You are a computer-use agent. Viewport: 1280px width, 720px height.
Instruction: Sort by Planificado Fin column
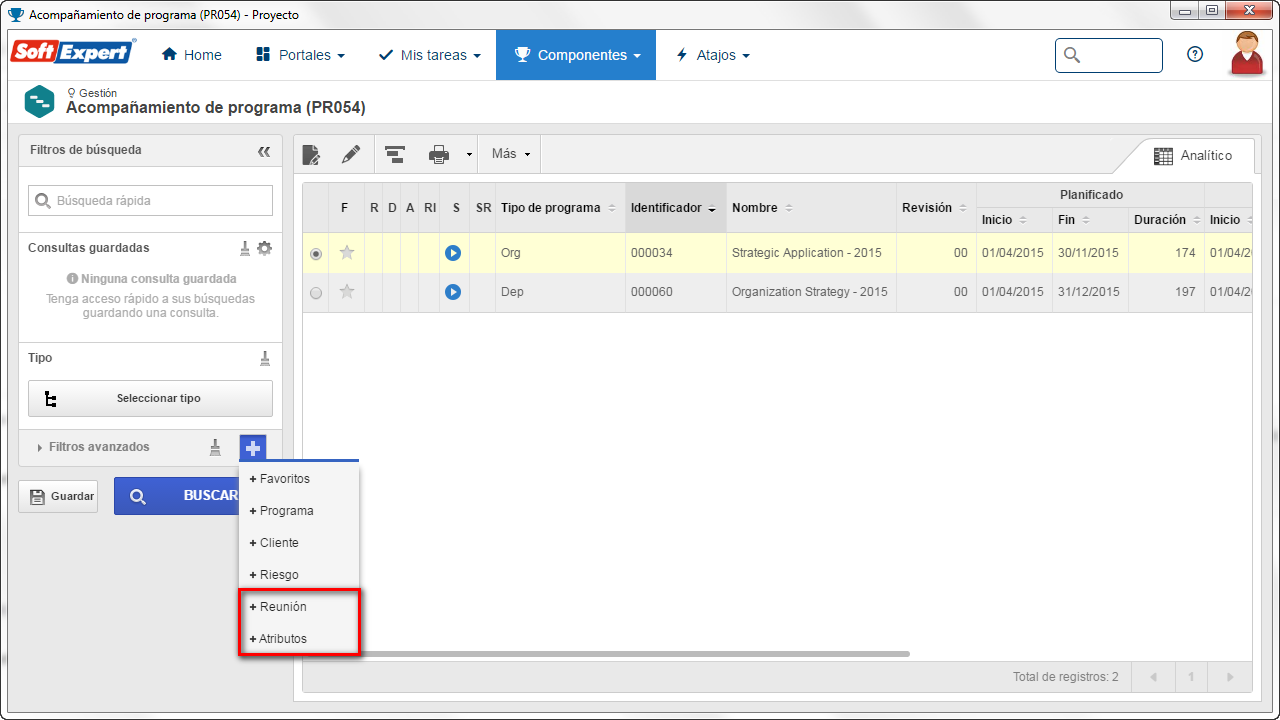pos(1090,220)
